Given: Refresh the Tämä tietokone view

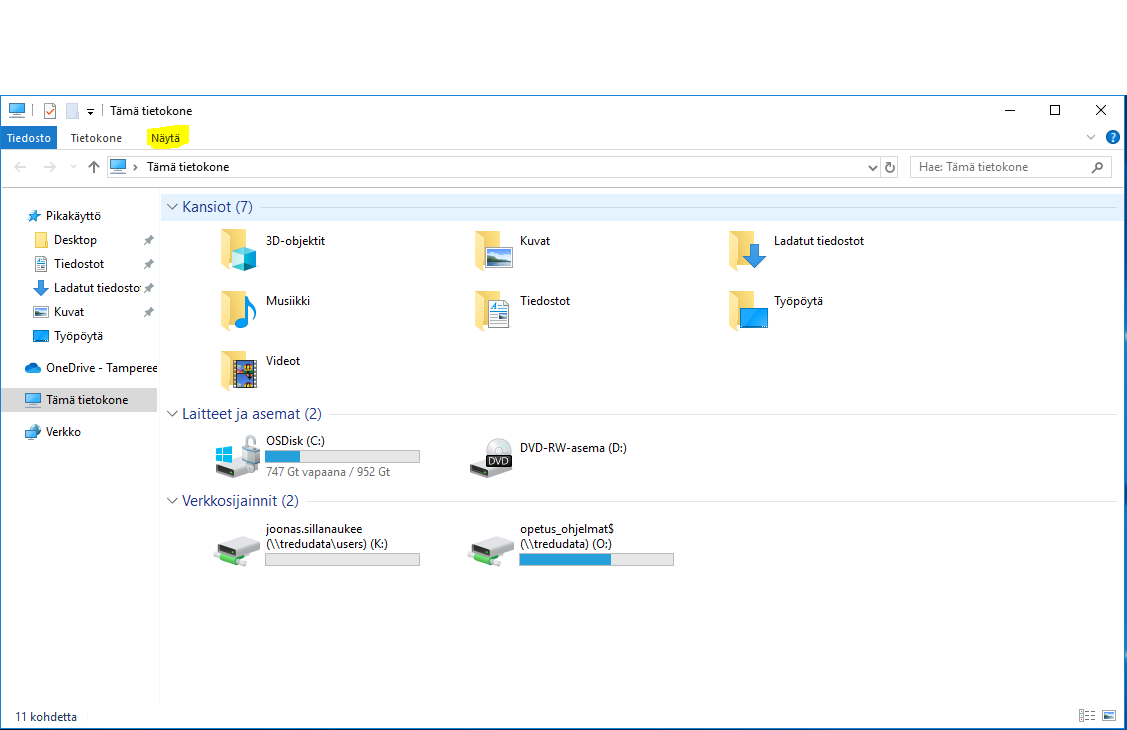Looking at the screenshot, I should coord(890,167).
